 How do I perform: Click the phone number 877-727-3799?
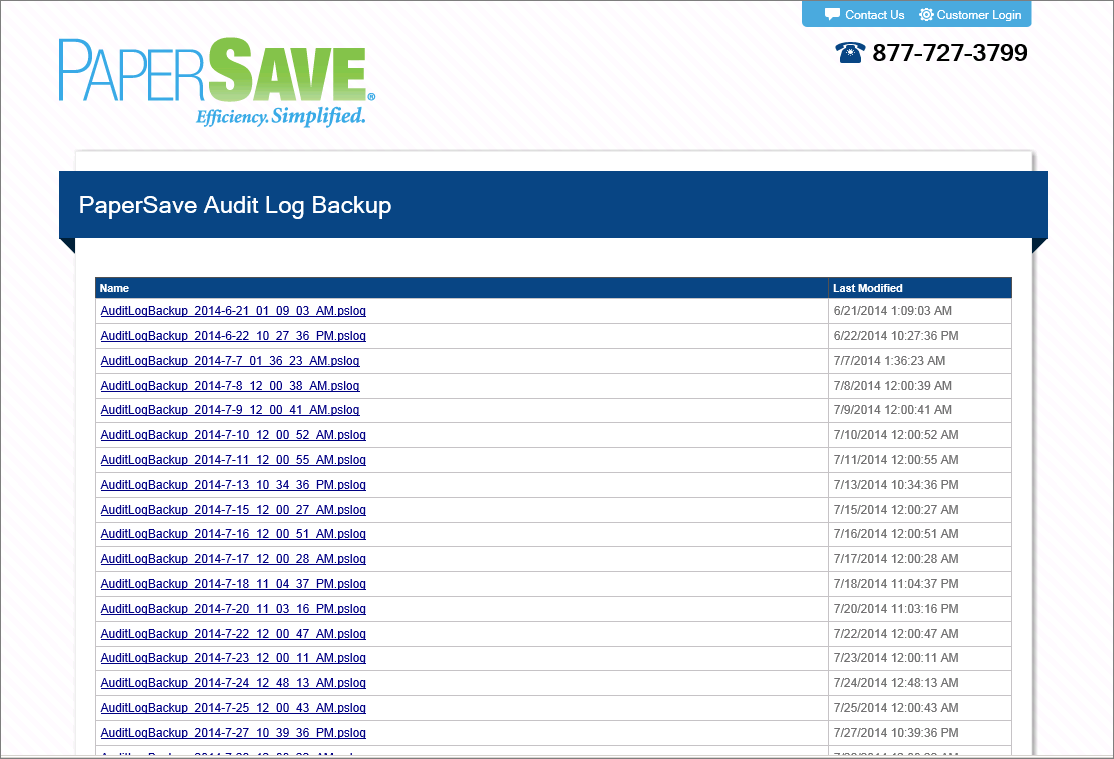(x=950, y=53)
